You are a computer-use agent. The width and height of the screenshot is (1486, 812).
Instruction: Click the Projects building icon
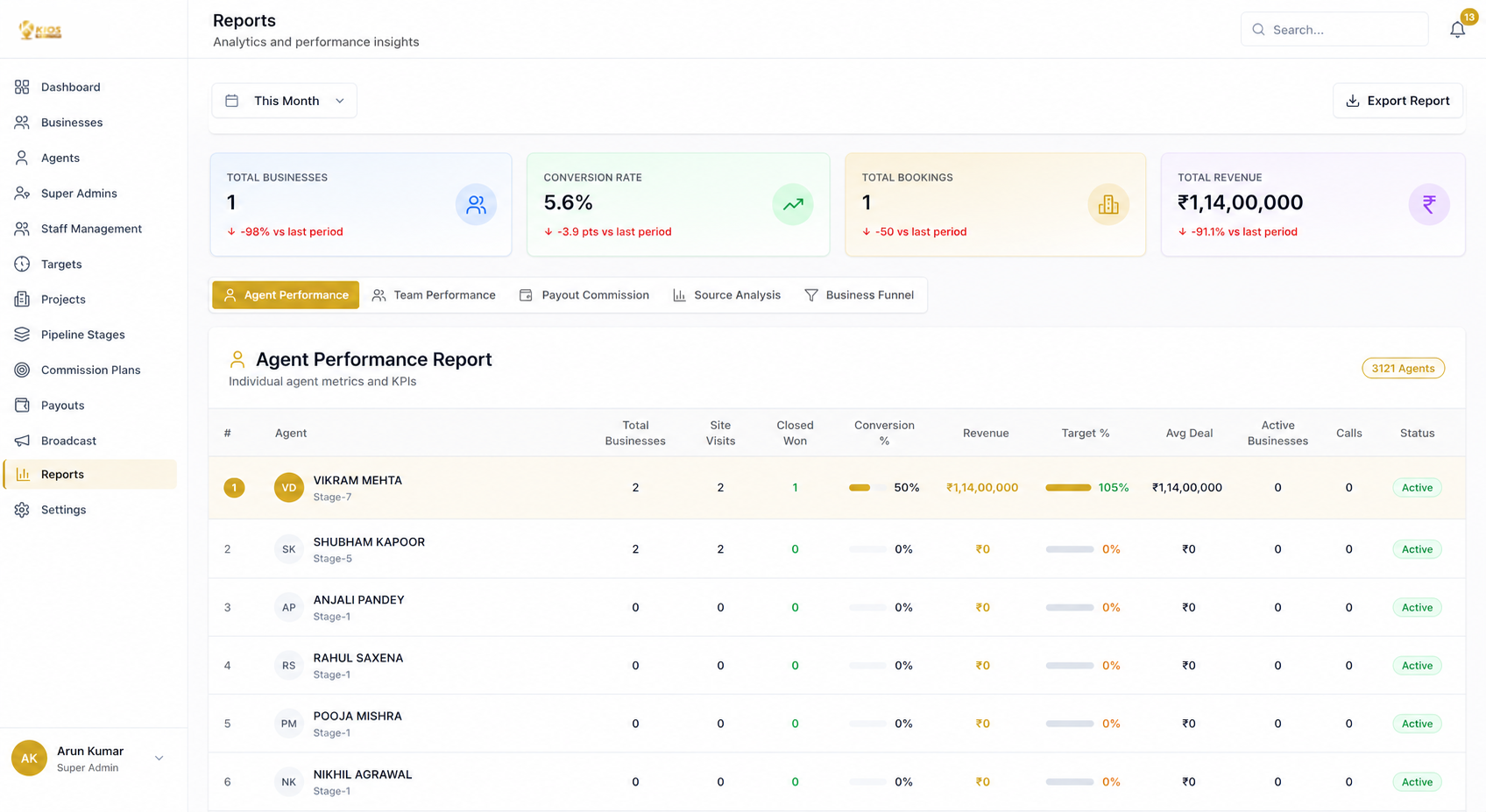tap(22, 299)
